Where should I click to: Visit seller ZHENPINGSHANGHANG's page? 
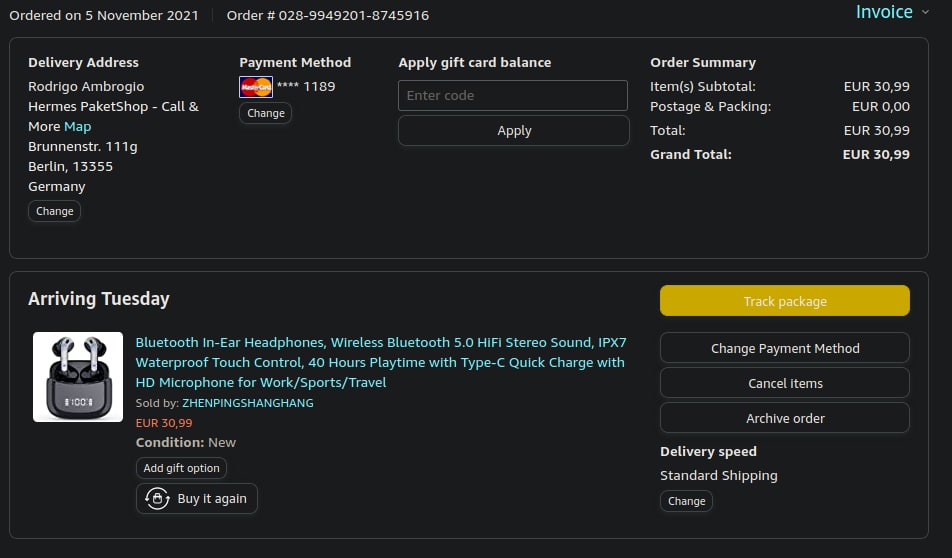click(x=248, y=403)
